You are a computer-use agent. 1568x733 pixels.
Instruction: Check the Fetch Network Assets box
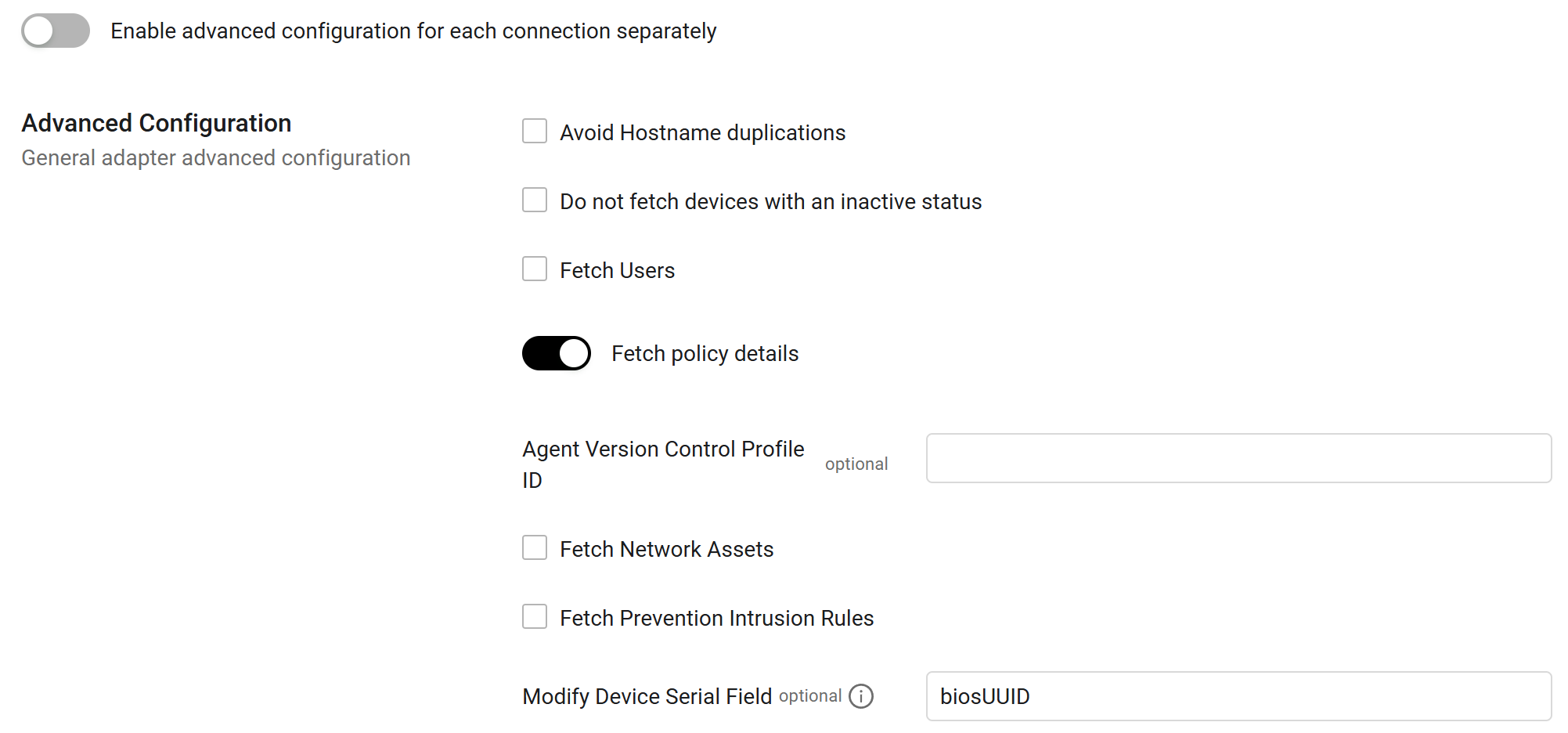pos(535,547)
